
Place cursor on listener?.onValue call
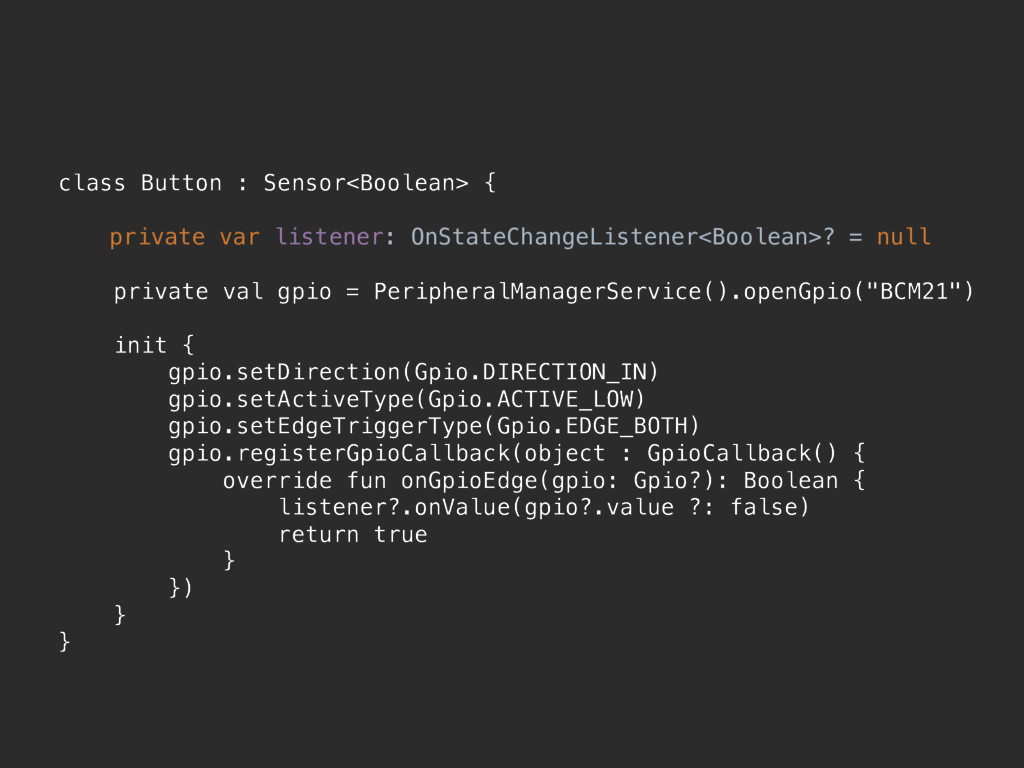tap(394, 507)
